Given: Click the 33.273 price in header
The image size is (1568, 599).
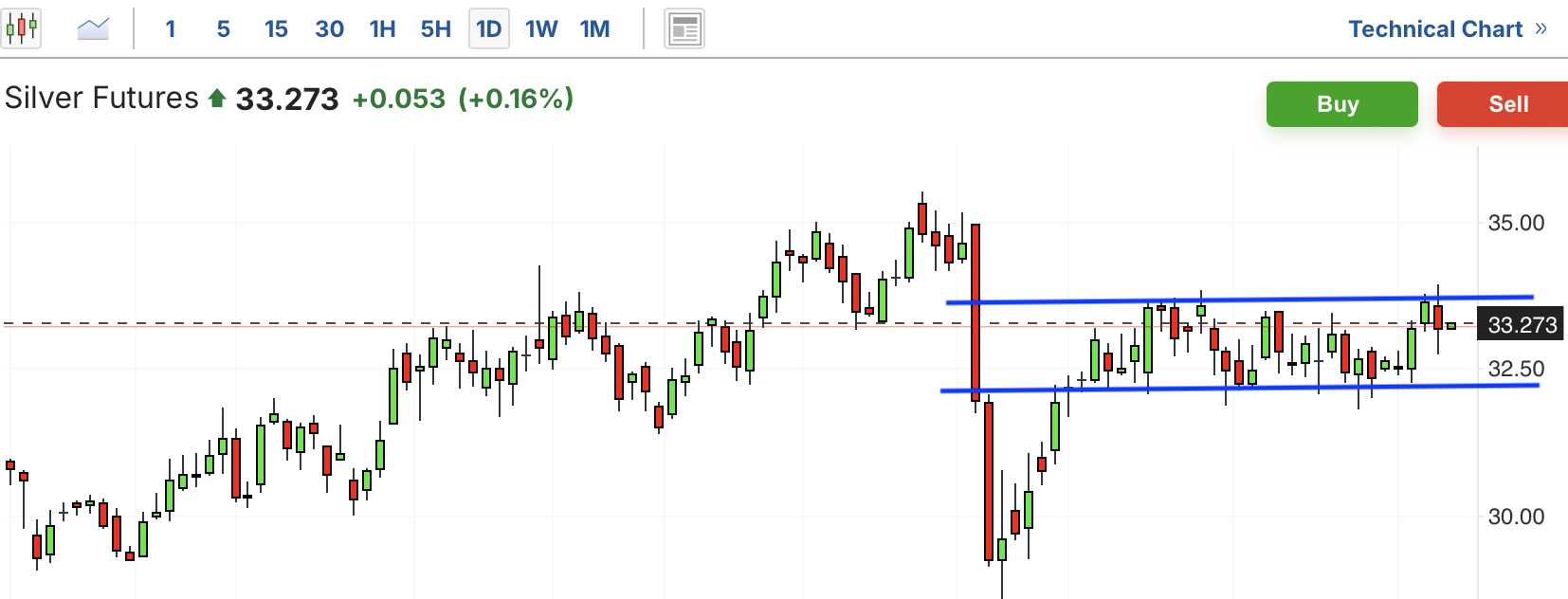Looking at the screenshot, I should (x=287, y=99).
